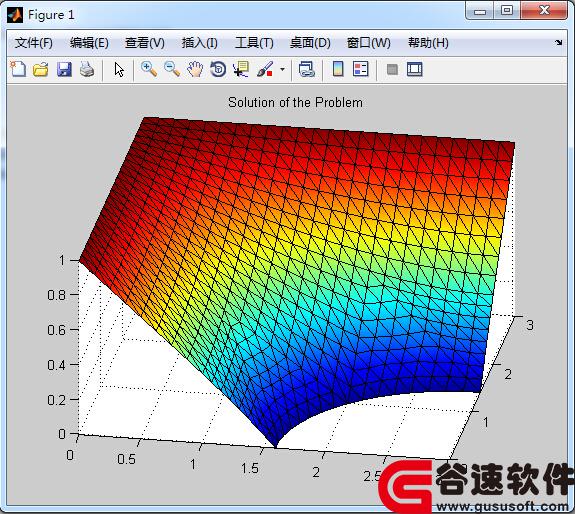Minimize the Figure 1 window

click(480, 11)
